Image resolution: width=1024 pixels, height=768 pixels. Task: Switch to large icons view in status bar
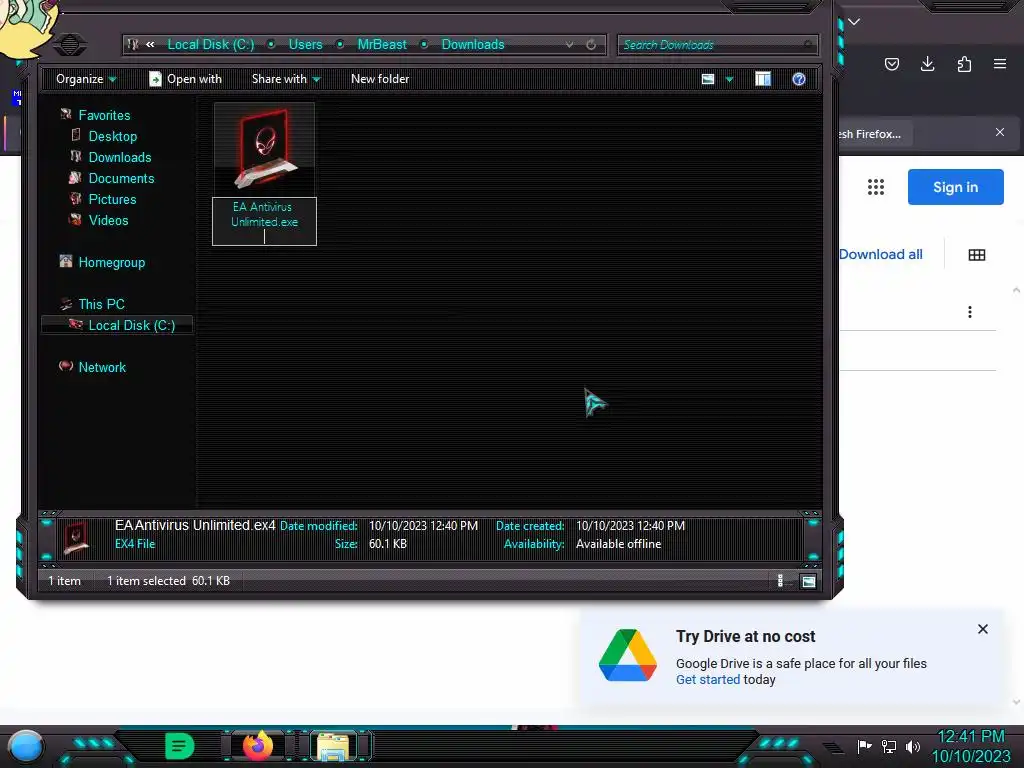pos(808,581)
